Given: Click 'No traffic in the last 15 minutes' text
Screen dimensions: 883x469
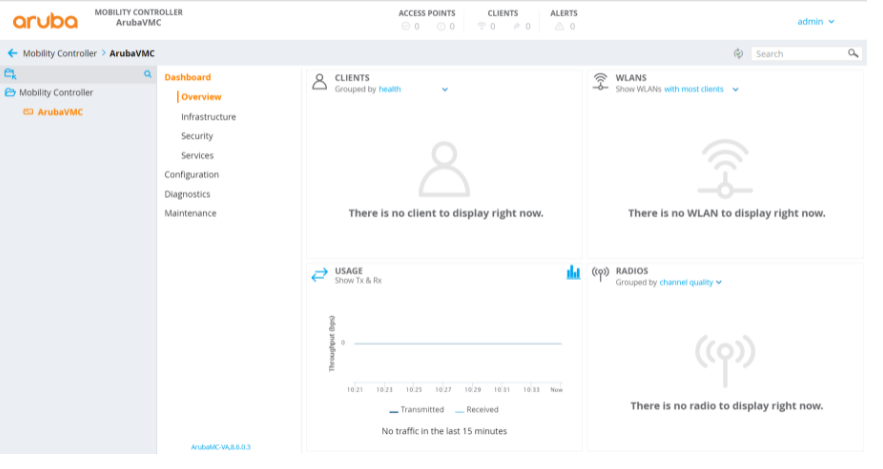Looking at the screenshot, I should (x=444, y=431).
